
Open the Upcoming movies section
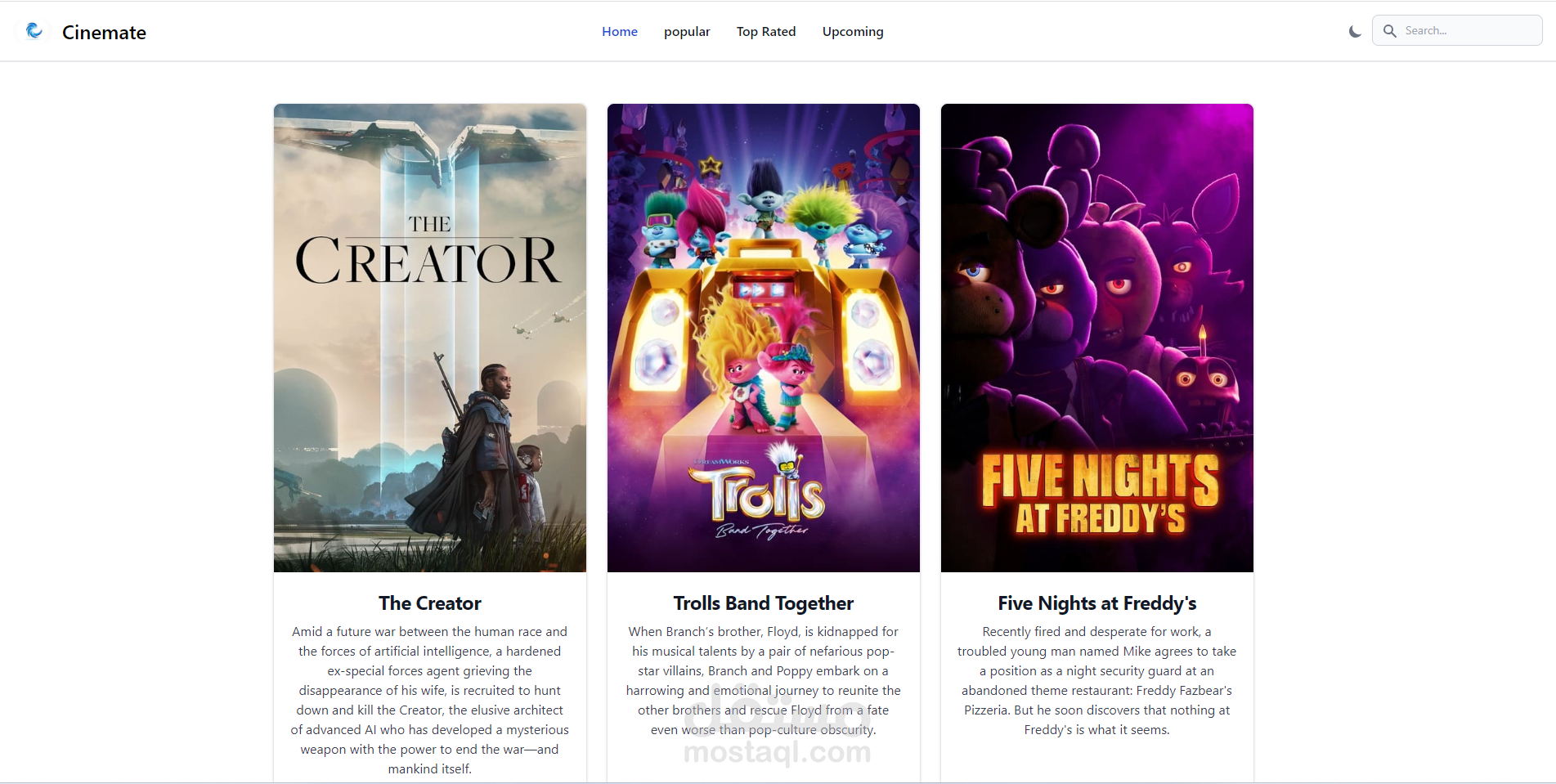[853, 32]
